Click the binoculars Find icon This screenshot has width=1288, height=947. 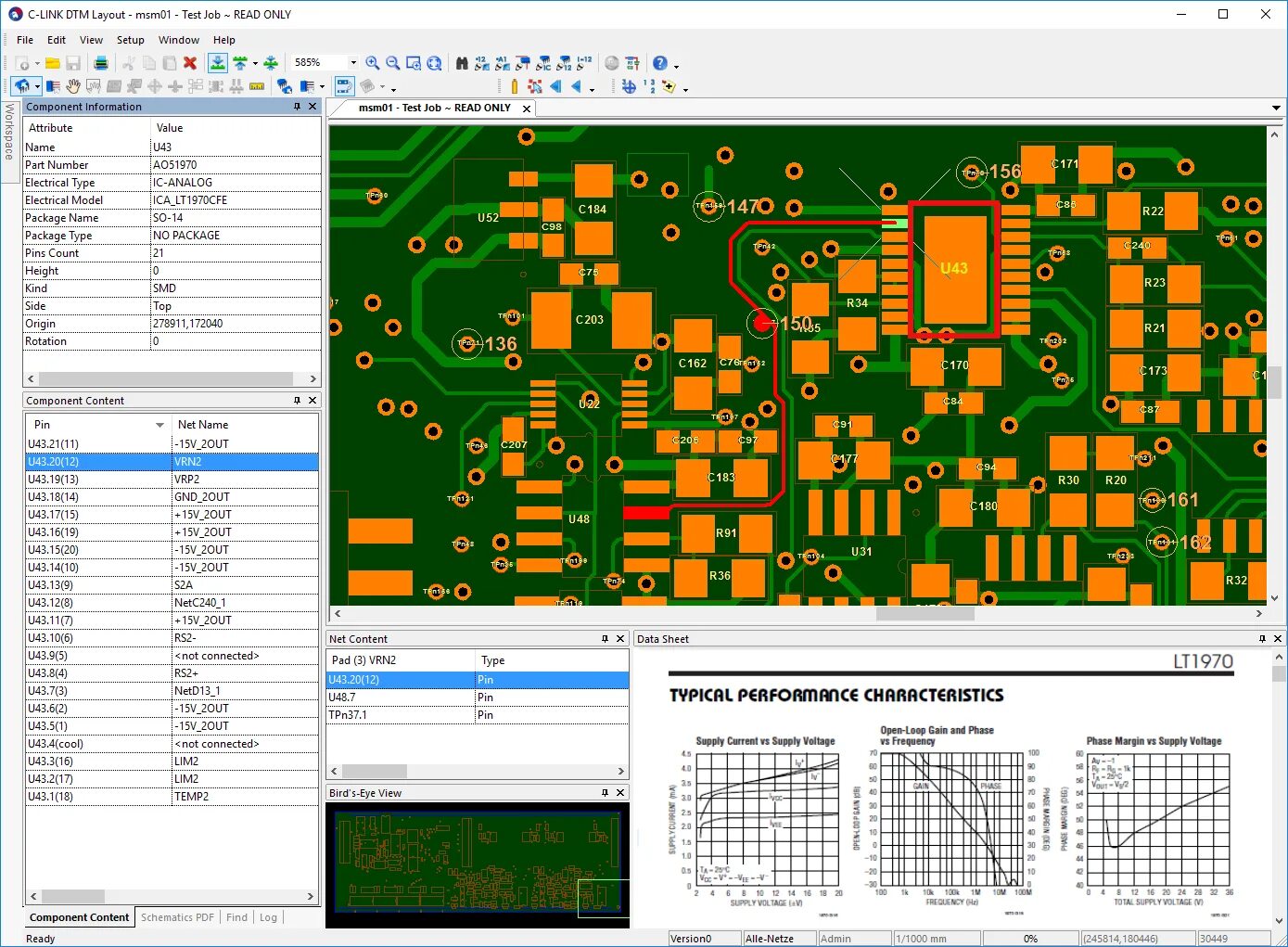pyautogui.click(x=462, y=63)
